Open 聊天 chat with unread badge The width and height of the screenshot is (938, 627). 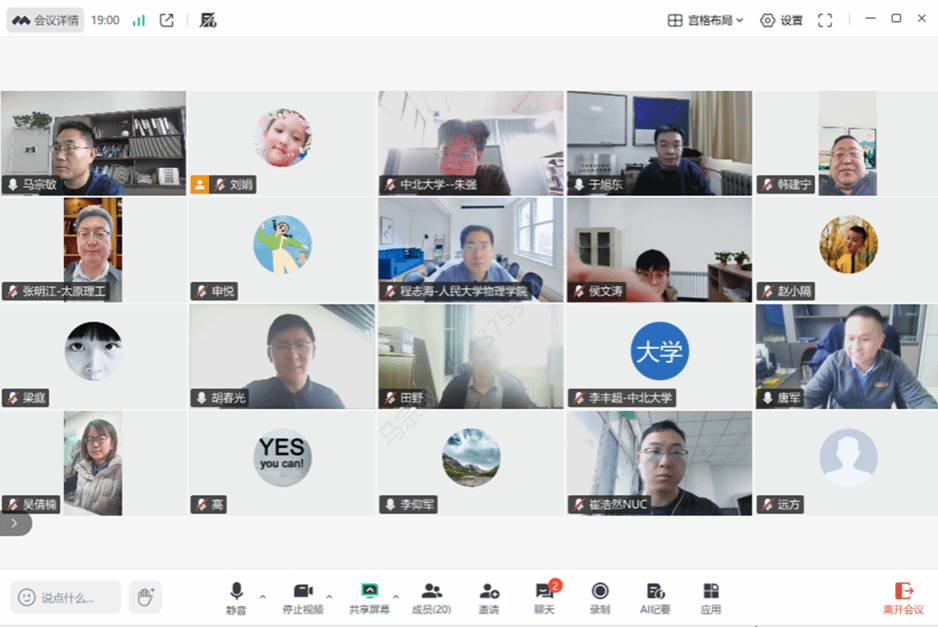(545, 597)
